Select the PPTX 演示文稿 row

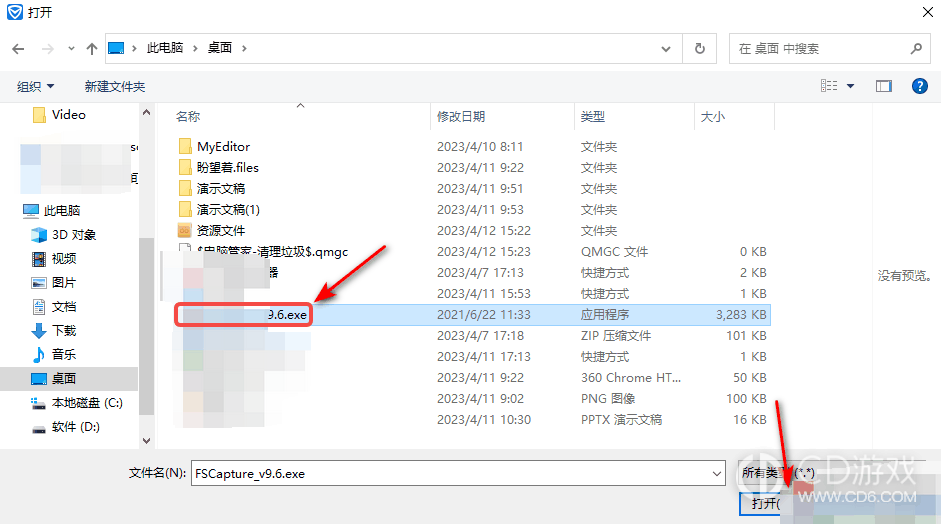[x=472, y=420]
